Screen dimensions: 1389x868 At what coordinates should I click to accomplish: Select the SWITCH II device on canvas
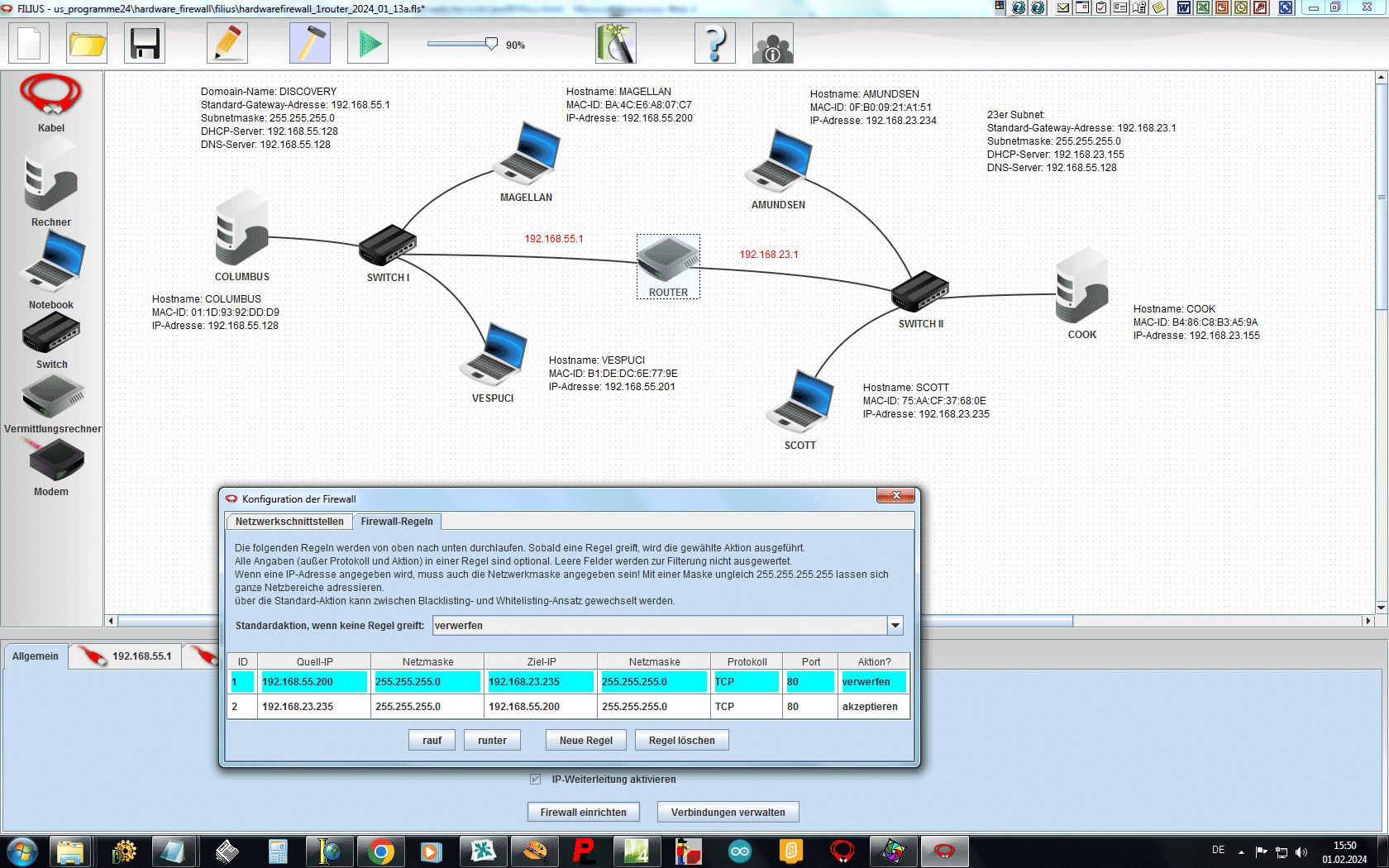[x=920, y=291]
